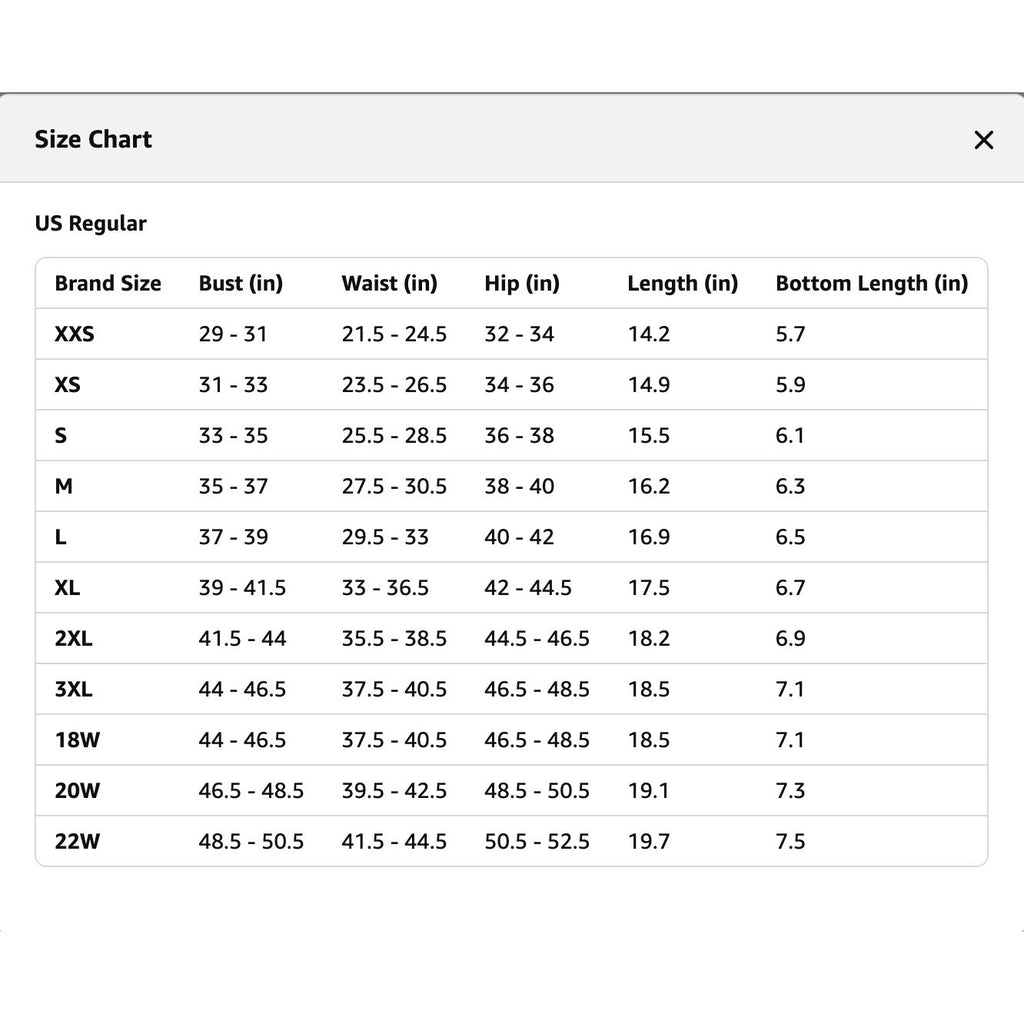Click the 22W brand size label

point(77,841)
